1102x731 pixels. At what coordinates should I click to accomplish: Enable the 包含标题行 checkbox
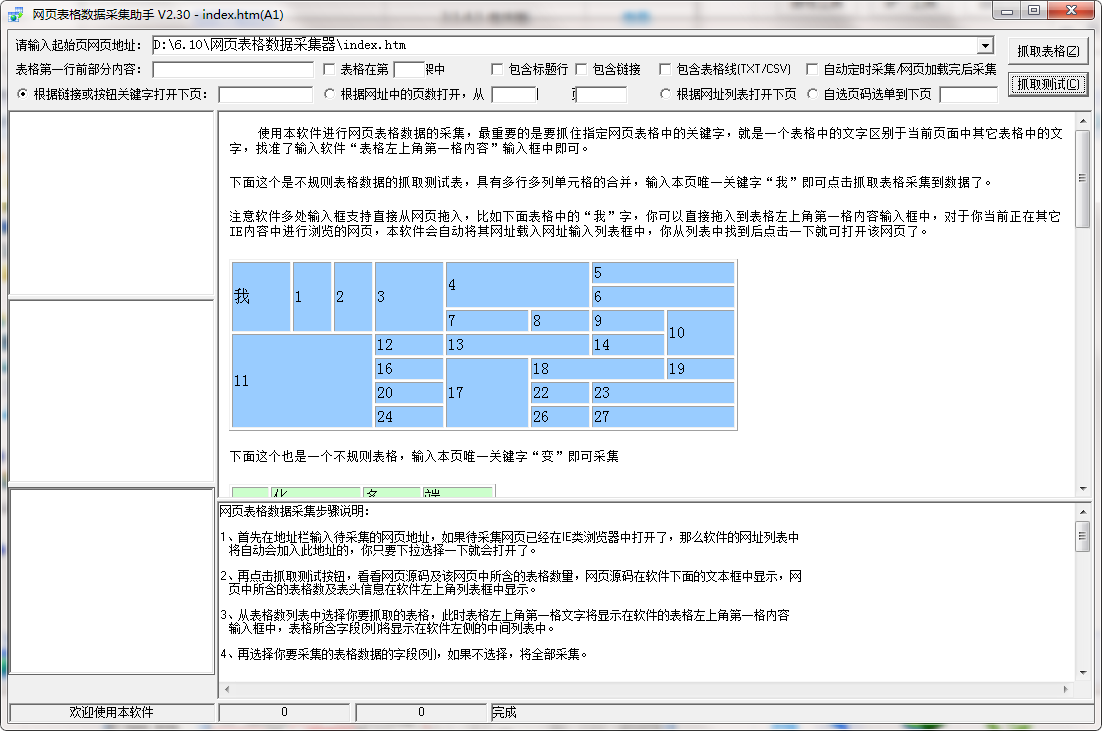click(x=497, y=70)
